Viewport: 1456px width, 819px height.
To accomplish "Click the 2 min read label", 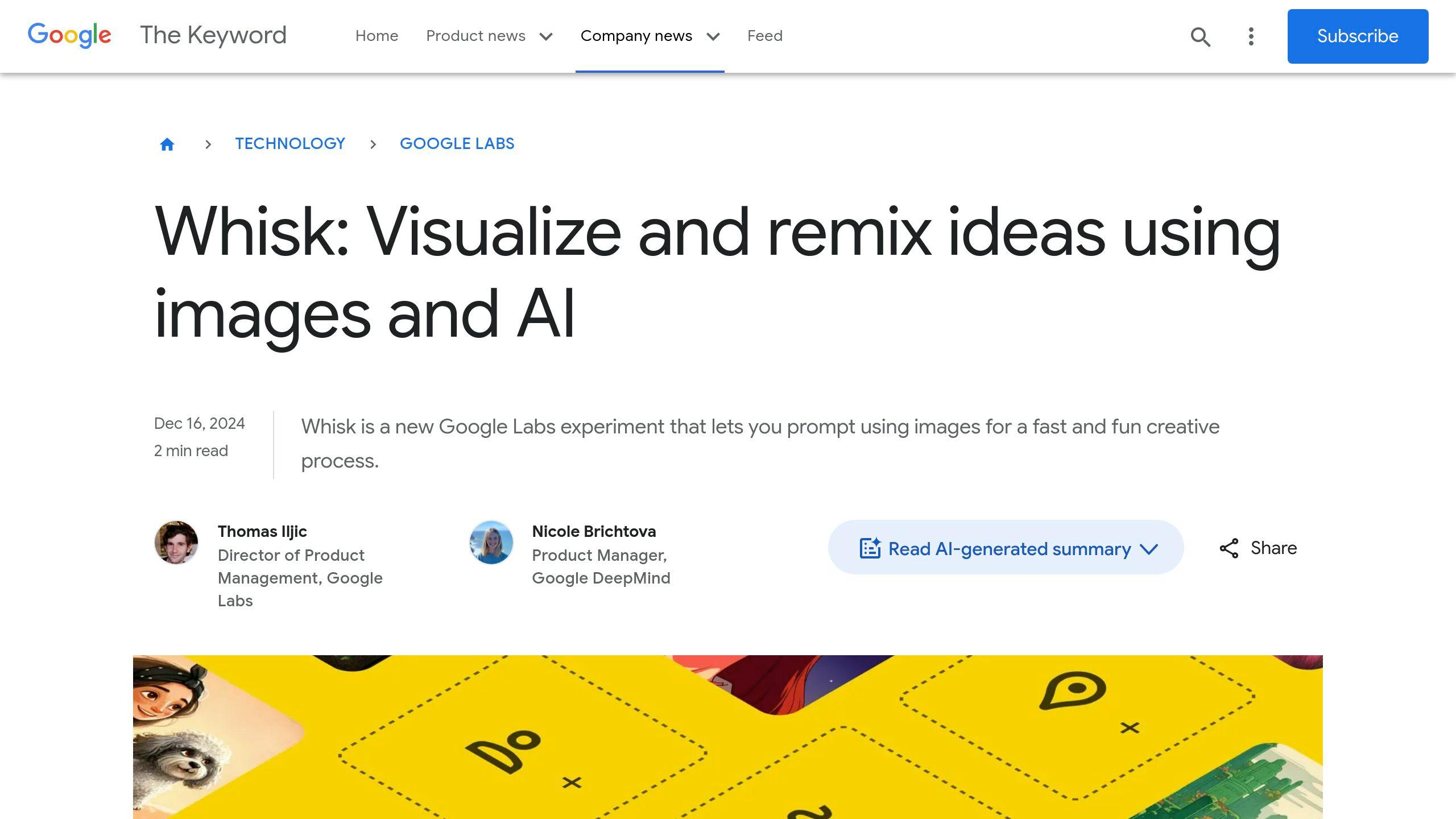I will point(191,451).
